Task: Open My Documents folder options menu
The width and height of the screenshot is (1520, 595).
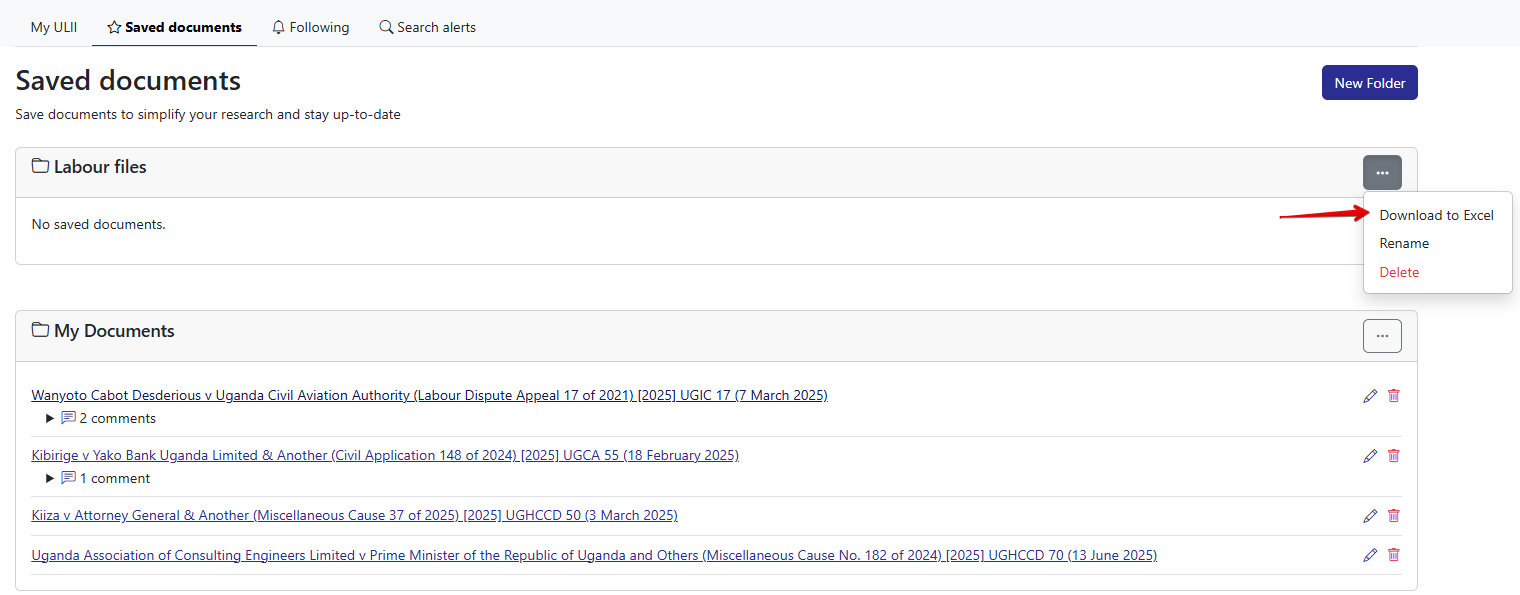Action: tap(1382, 336)
